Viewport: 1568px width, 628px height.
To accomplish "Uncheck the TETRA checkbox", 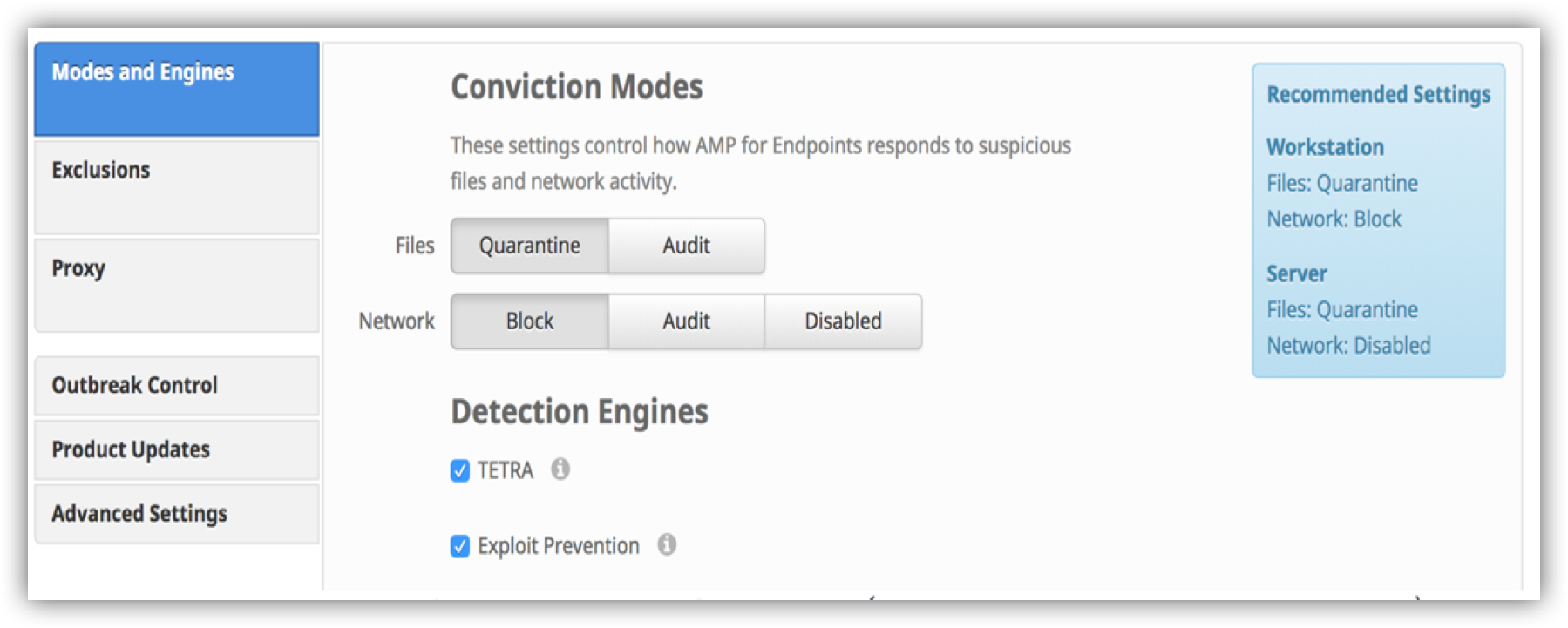I will 460,471.
